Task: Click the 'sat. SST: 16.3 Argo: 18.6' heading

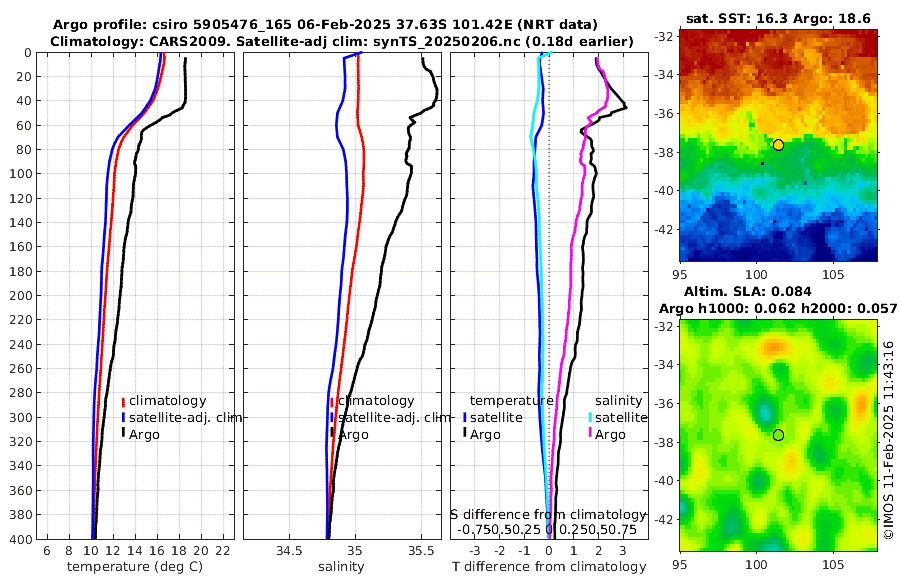Action: click(778, 19)
